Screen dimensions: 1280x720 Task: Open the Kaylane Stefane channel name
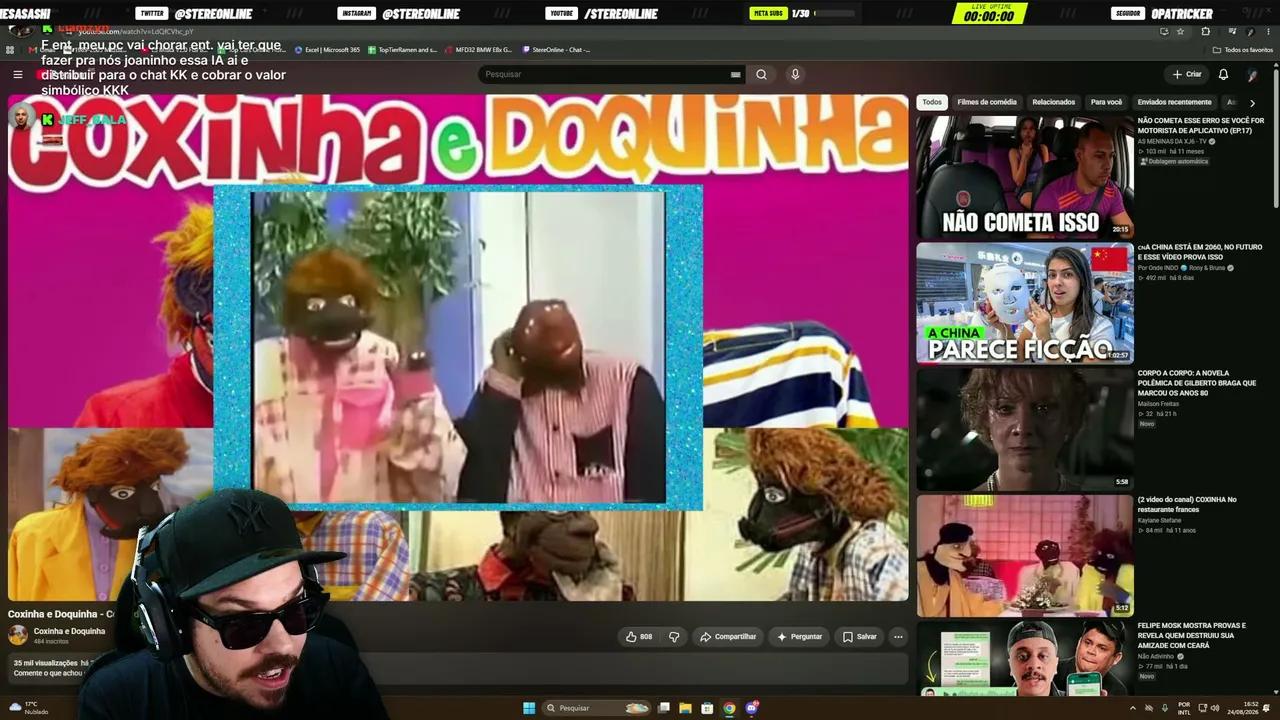tap(1159, 520)
